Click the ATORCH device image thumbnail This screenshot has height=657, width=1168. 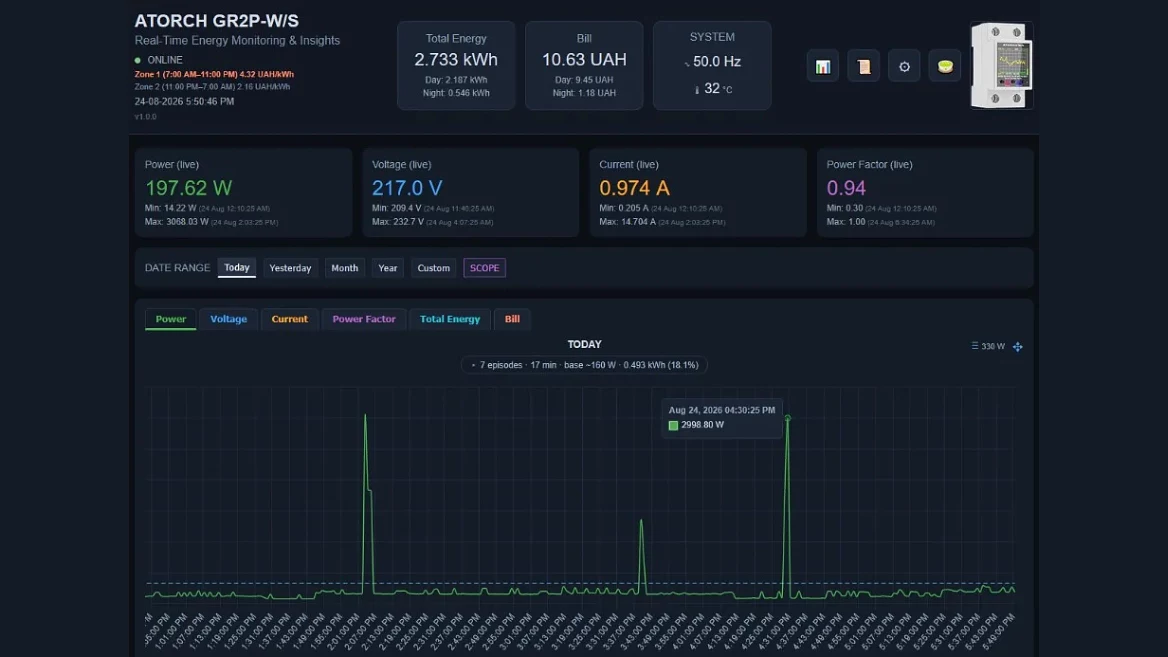tap(1002, 66)
